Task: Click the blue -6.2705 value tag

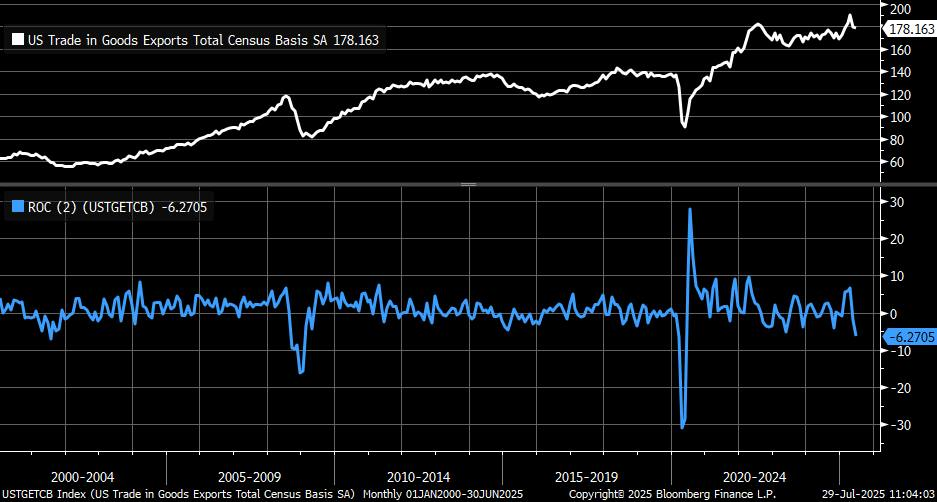Action: [910, 337]
